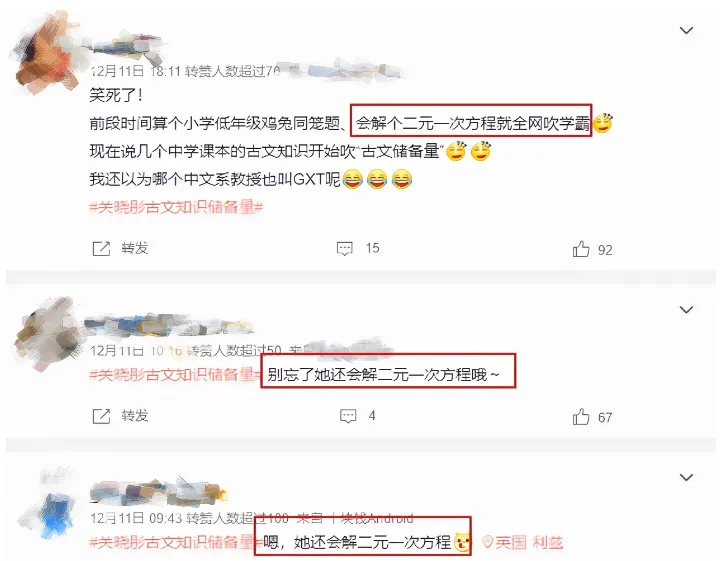This screenshot has height=561, width=727.
Task: Click the 英国 利兹 location link
Action: (x=529, y=542)
